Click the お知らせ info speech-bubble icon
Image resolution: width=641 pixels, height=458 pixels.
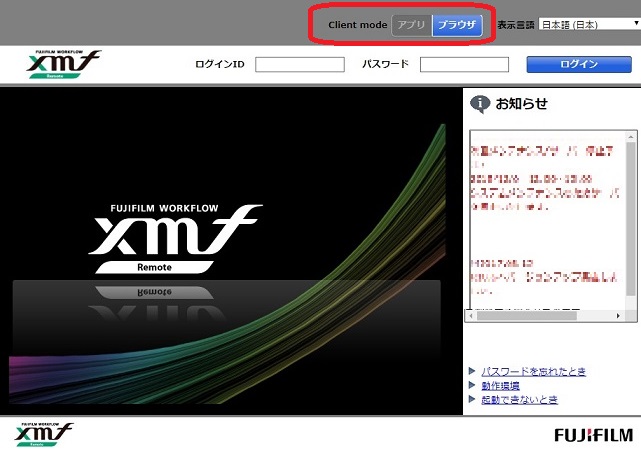480,104
